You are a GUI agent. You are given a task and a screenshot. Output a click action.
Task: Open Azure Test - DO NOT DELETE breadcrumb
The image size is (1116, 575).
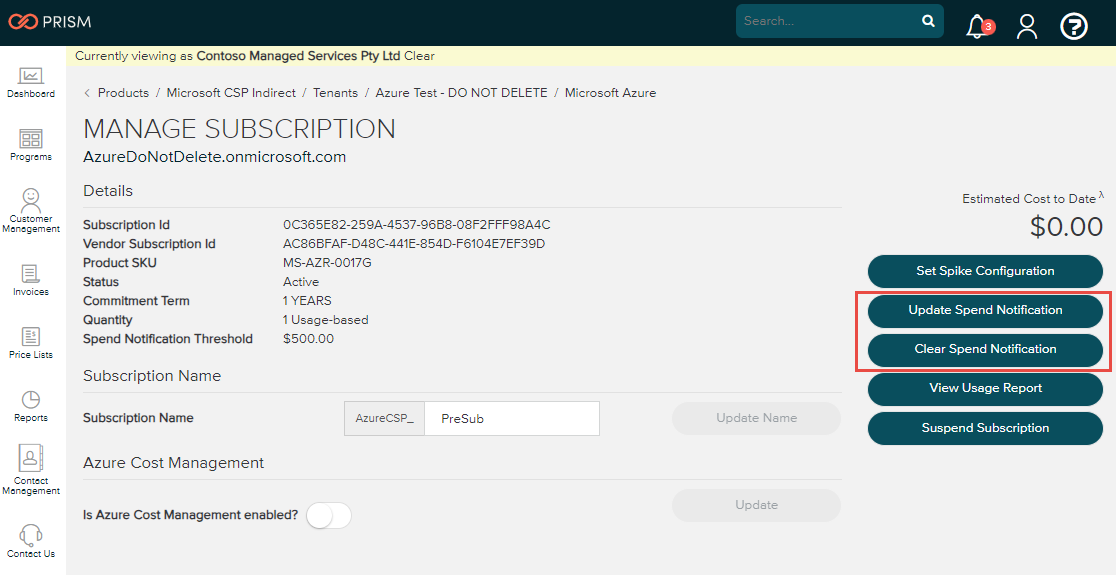461,93
